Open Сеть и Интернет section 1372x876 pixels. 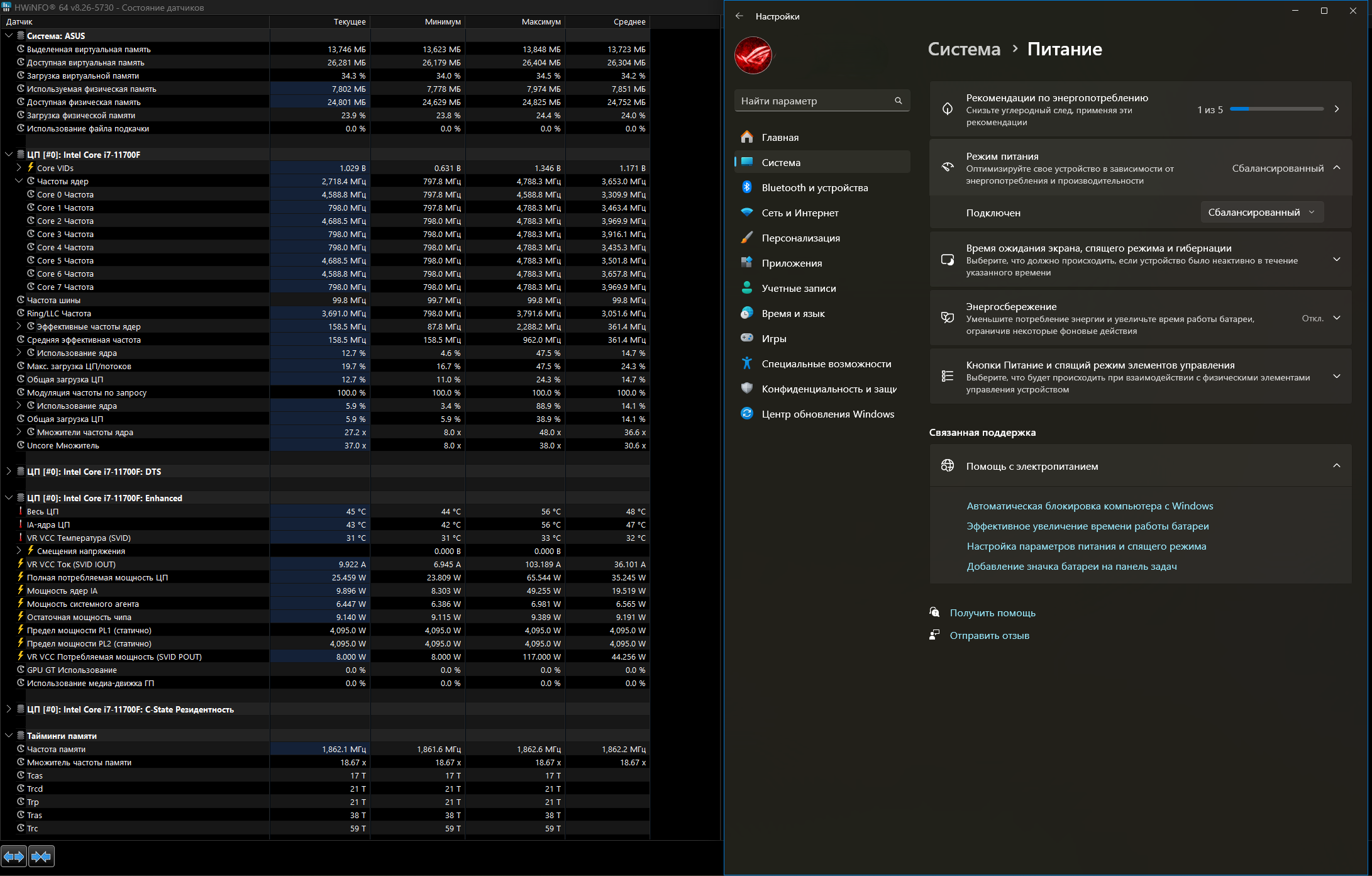(x=800, y=213)
